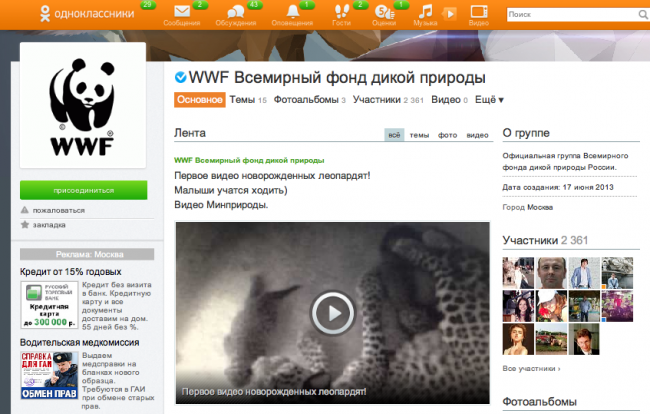Viewport: 650px width, 414px height.
Task: Click the WWF panda group avatar
Action: [83, 105]
